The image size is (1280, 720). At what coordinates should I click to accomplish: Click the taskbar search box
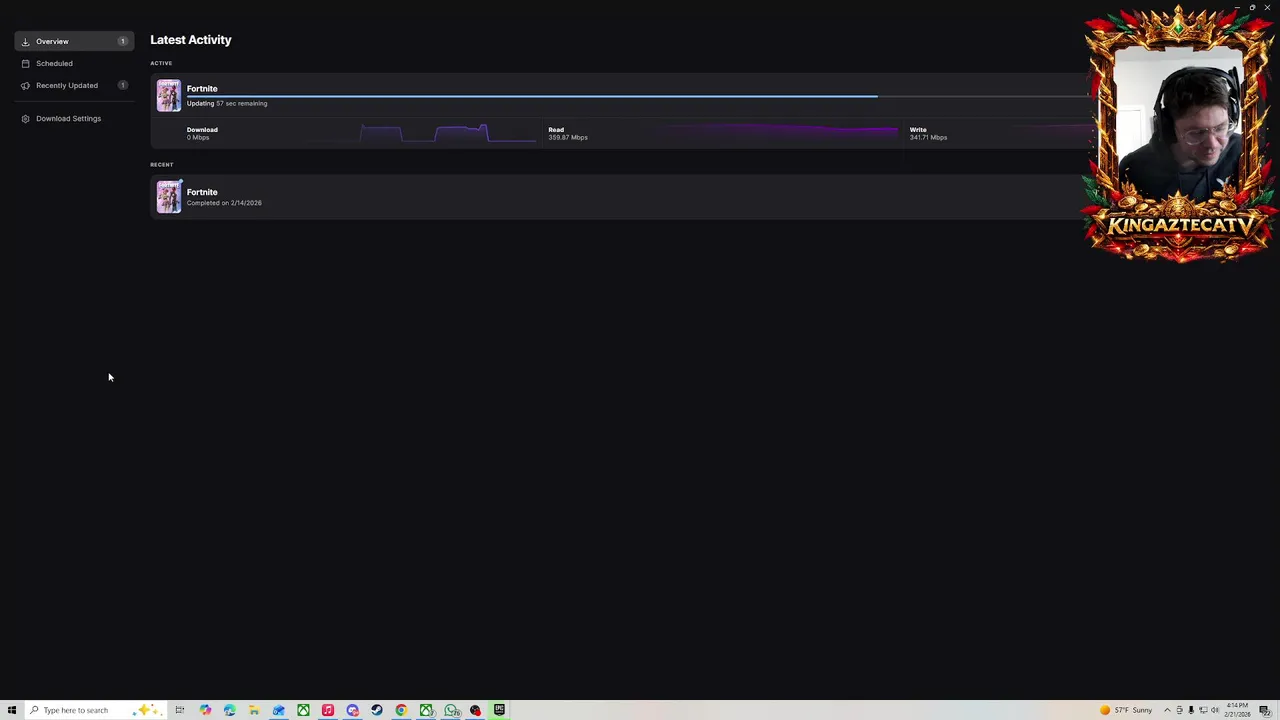pyautogui.click(x=95, y=710)
